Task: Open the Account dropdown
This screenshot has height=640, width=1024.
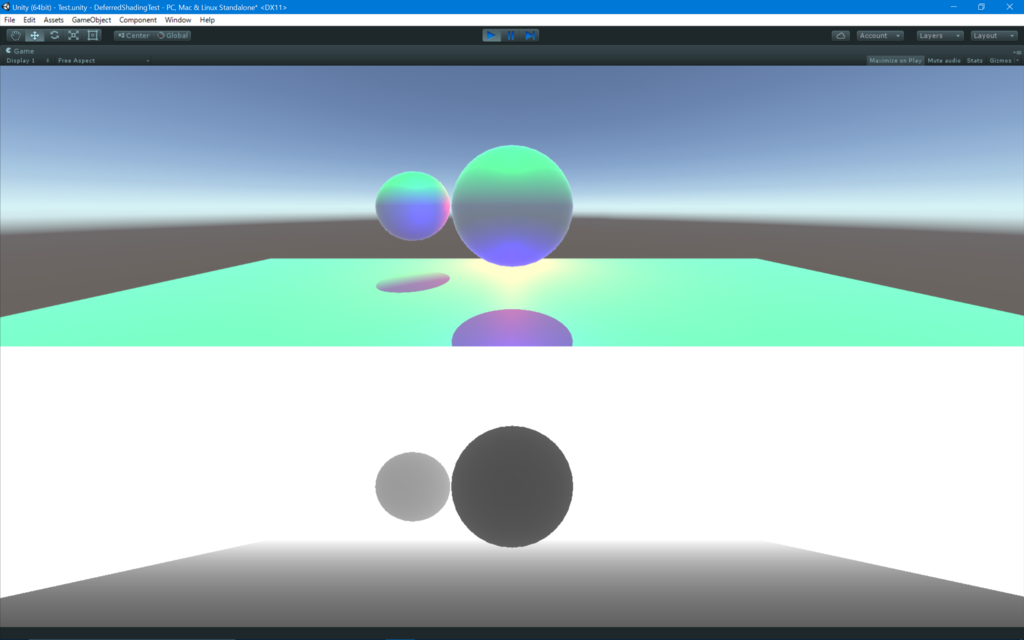Action: [880, 35]
